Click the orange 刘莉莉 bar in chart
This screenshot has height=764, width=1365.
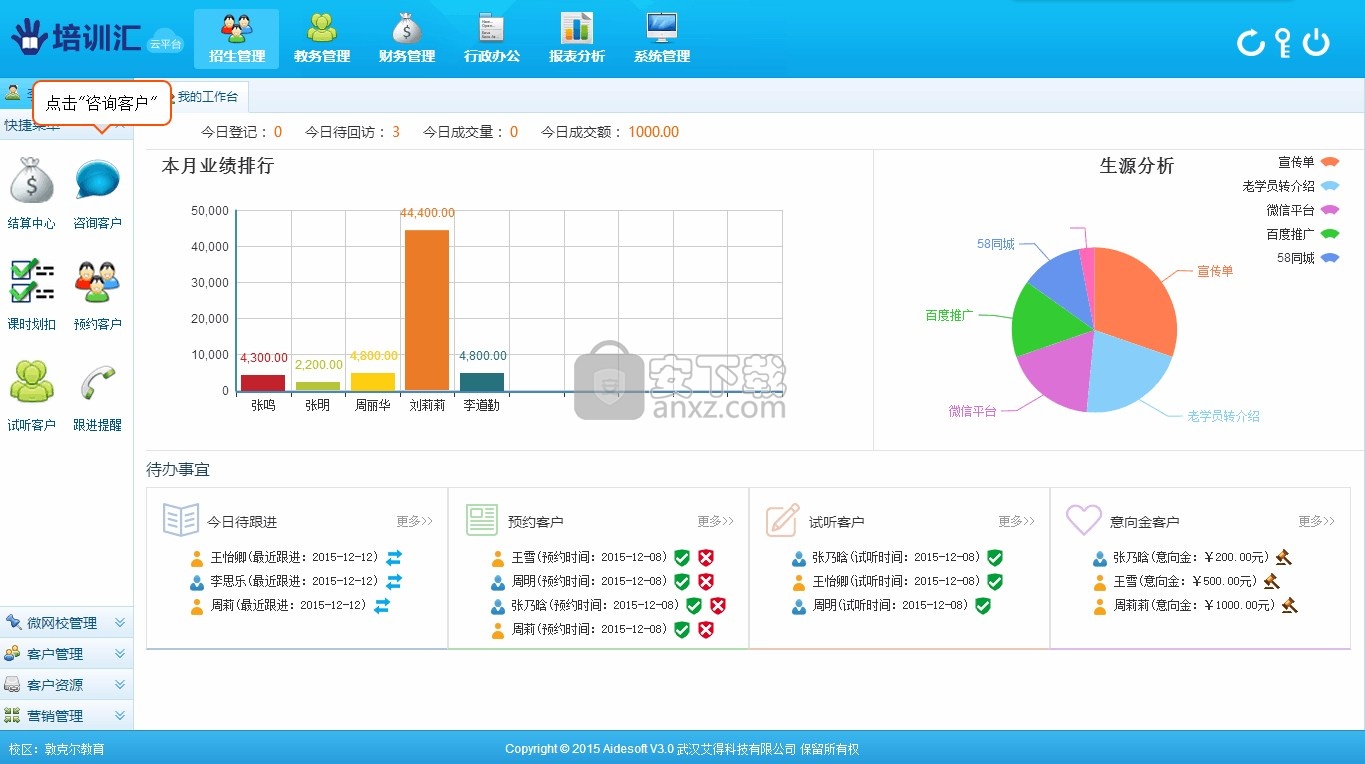427,310
